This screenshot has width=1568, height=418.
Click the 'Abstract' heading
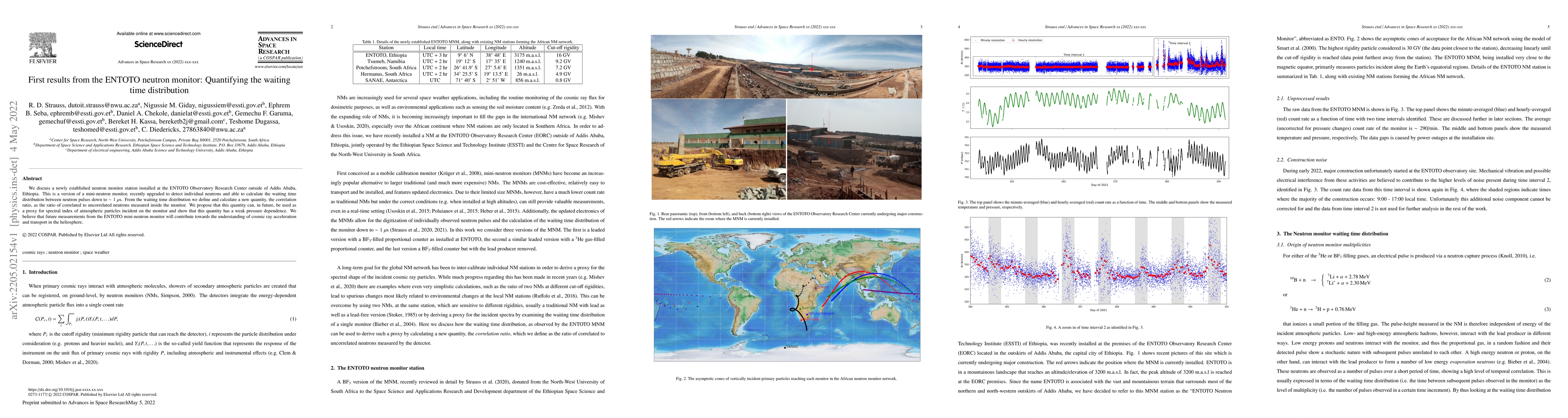32,178
